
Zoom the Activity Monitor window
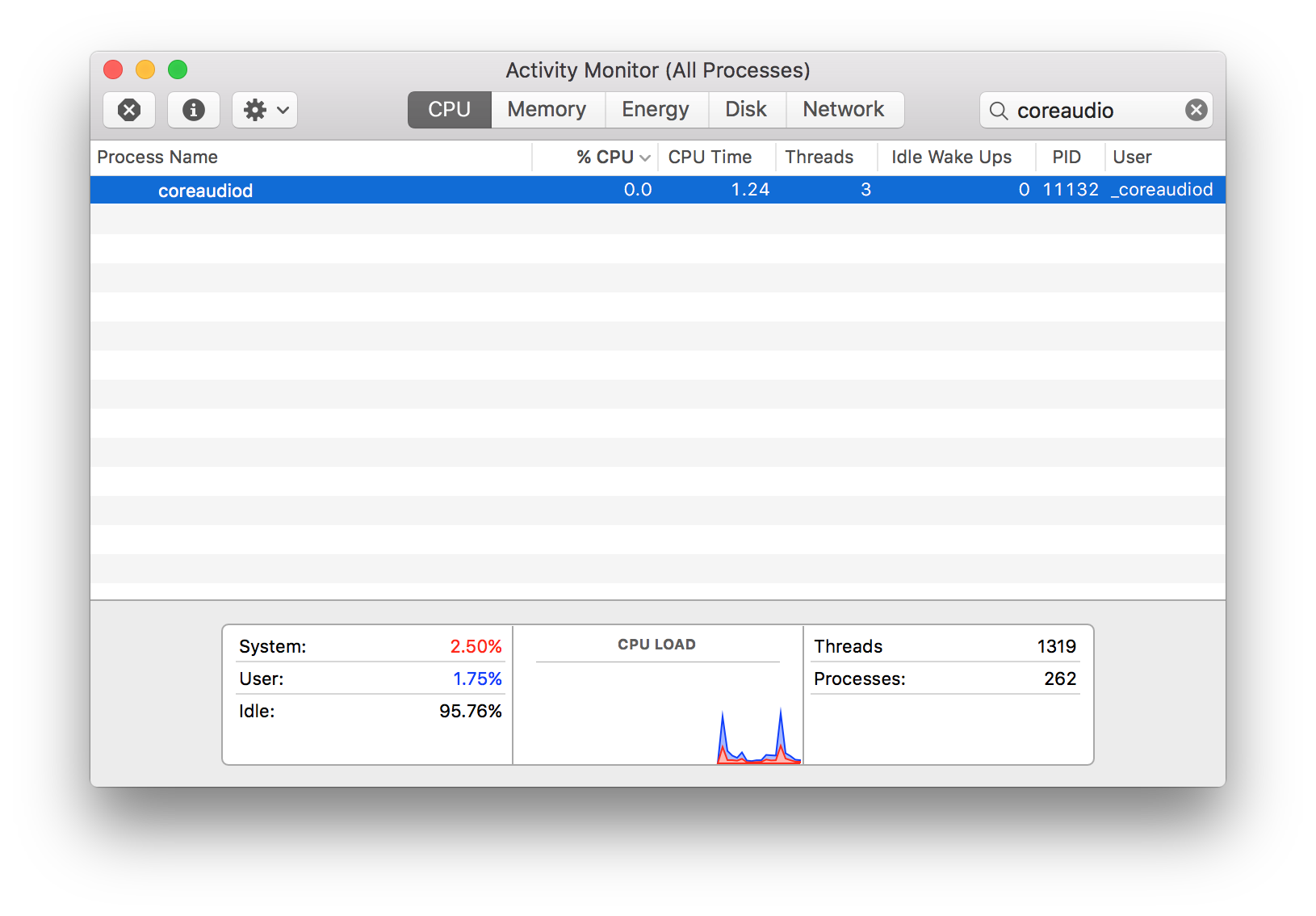point(178,69)
